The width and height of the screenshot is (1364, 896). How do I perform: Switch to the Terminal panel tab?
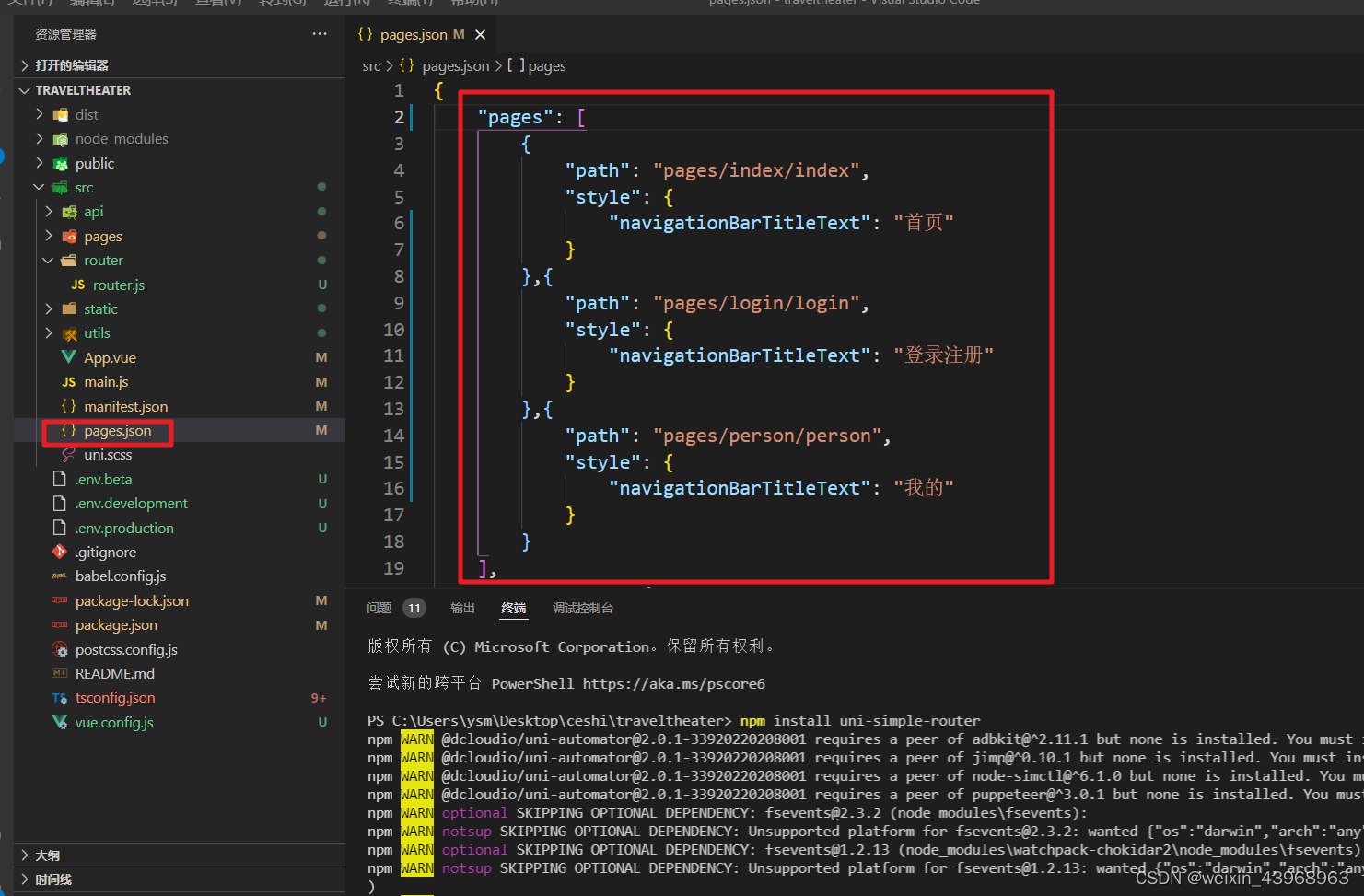click(514, 608)
